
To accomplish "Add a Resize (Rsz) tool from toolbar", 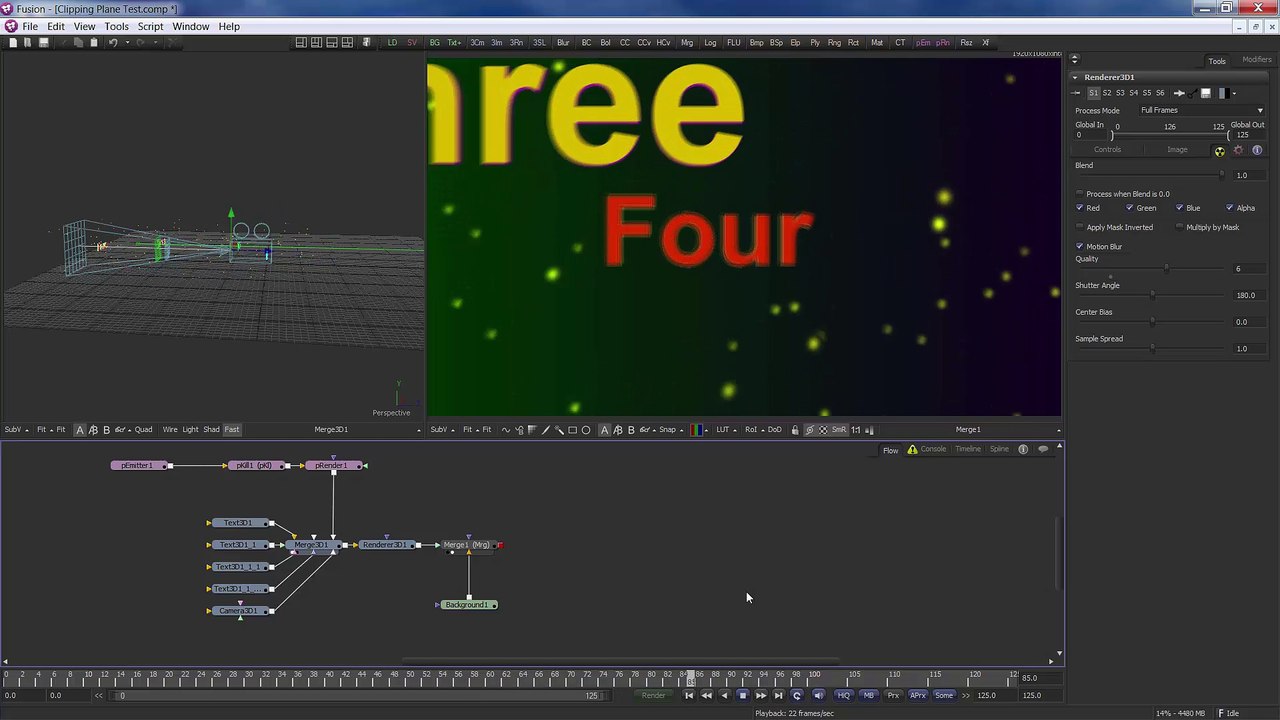I will click(966, 43).
